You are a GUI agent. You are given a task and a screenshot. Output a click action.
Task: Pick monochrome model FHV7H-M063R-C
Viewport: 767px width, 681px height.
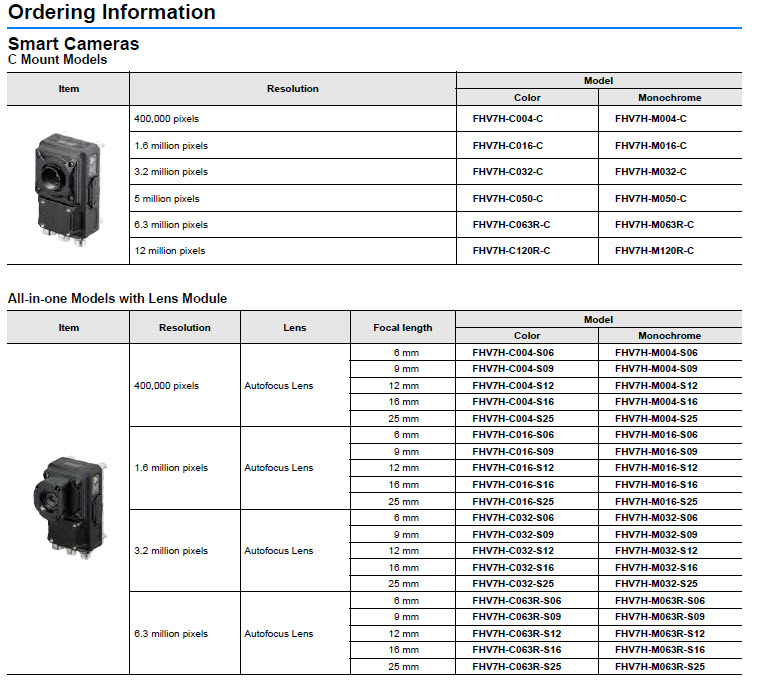tap(654, 225)
